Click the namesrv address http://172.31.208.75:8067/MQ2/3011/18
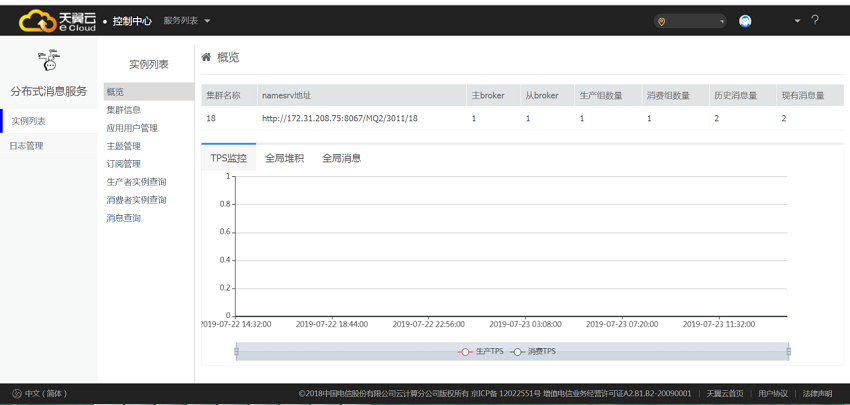Viewport: 850px width, 405px height. point(339,118)
